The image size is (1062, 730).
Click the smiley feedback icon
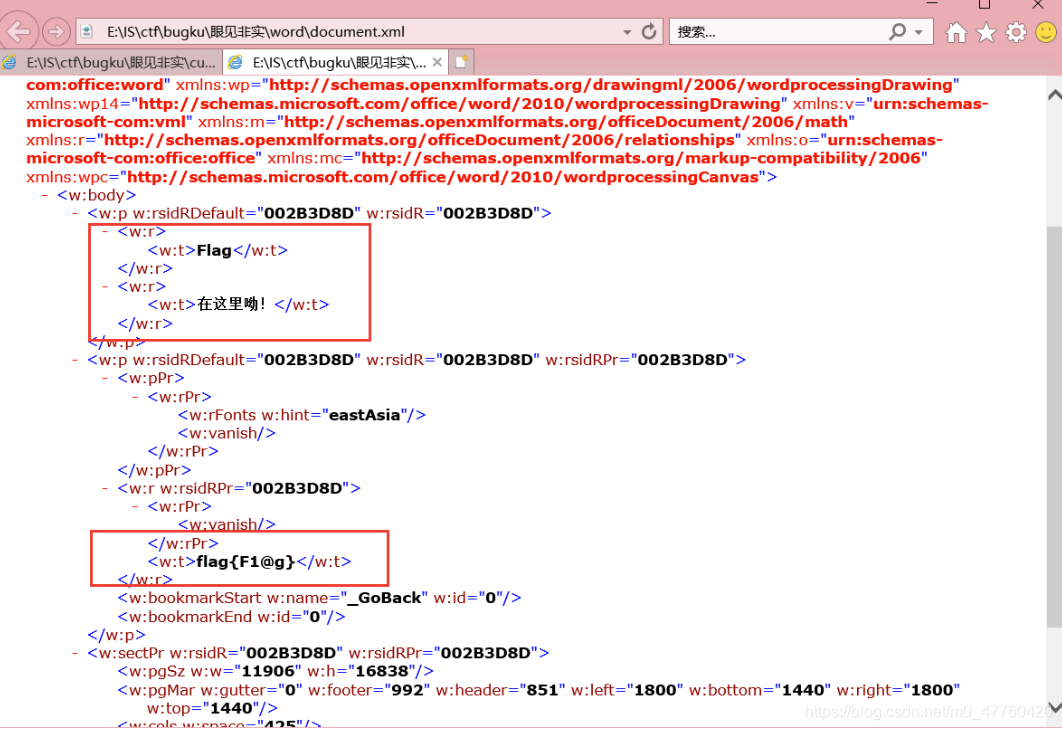point(1046,32)
